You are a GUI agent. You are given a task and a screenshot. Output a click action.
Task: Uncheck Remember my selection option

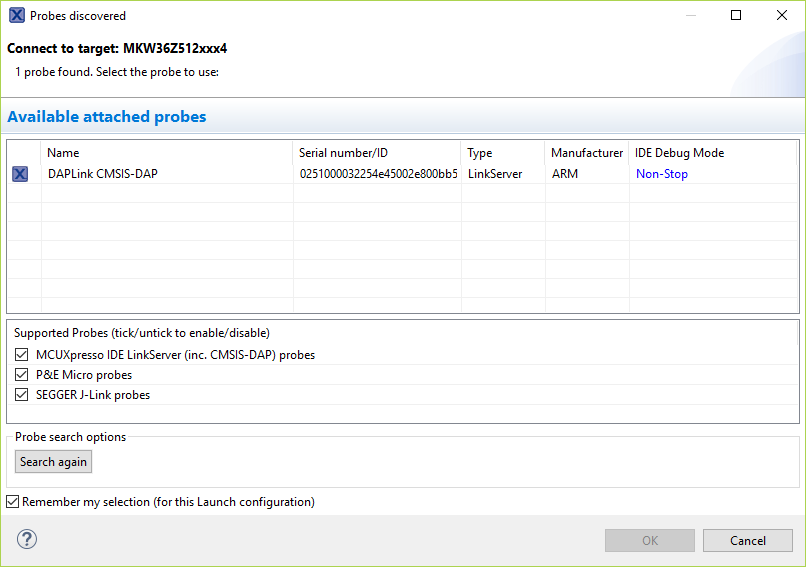click(x=13, y=502)
